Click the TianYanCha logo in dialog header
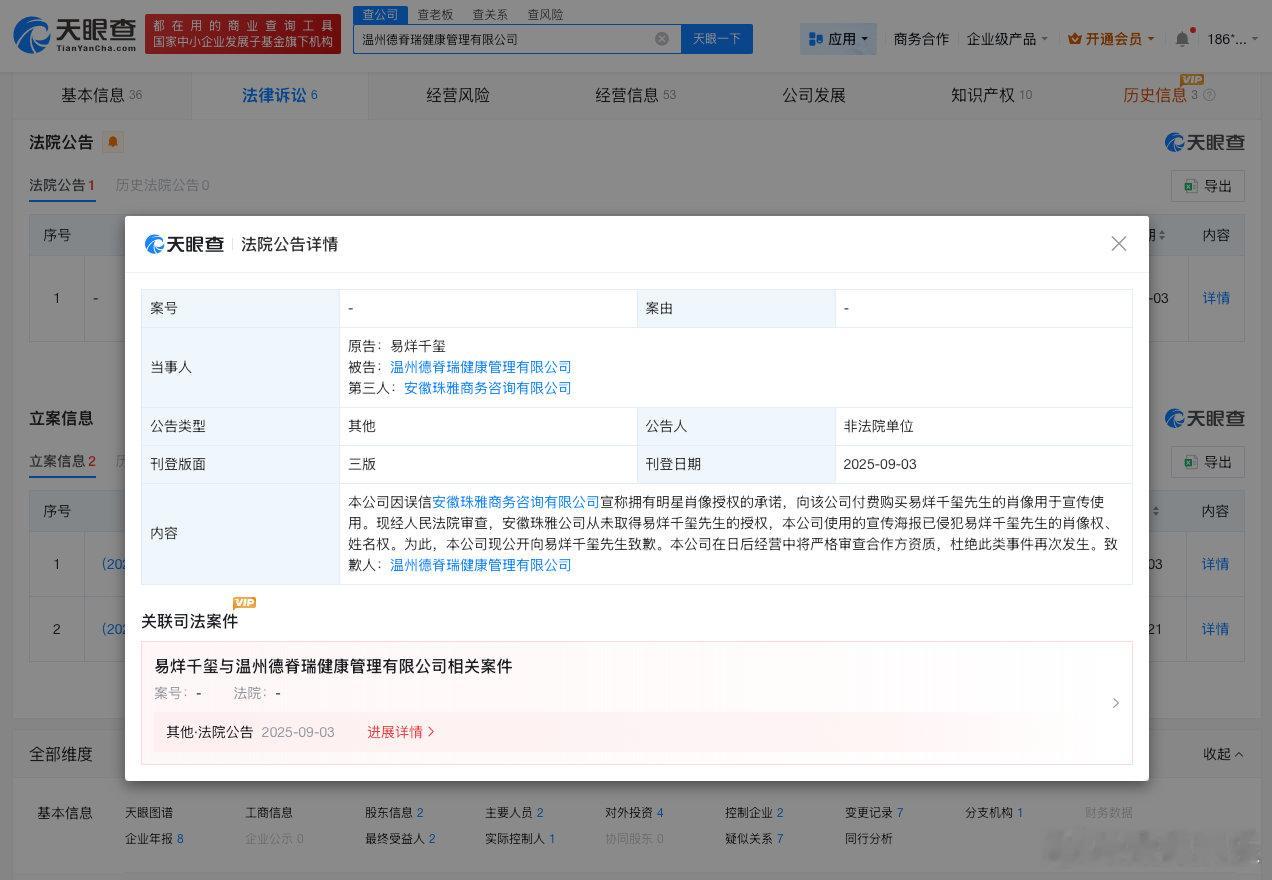This screenshot has height=880, width=1272. point(185,244)
